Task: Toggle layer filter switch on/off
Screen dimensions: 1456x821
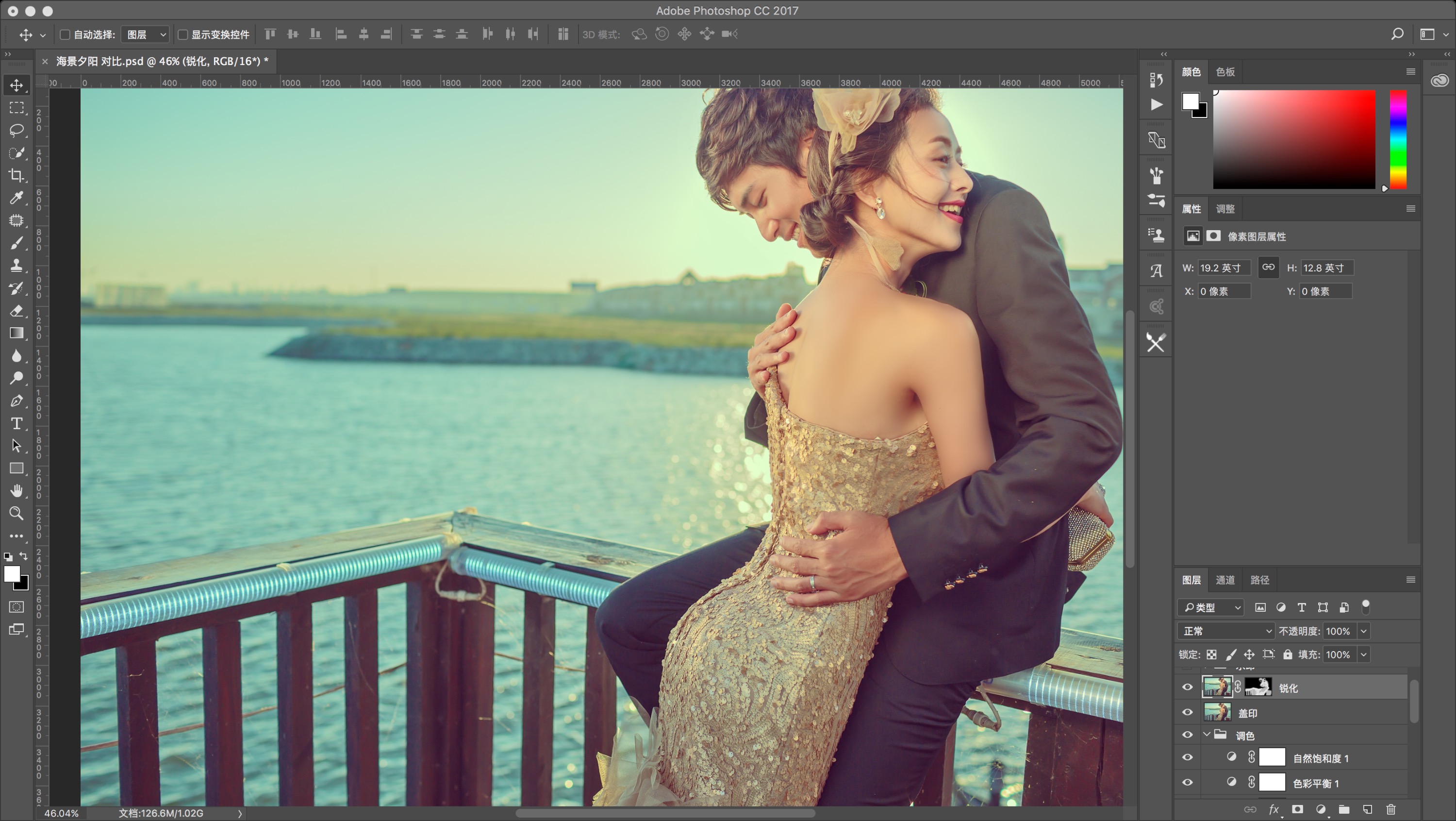Action: click(x=1366, y=607)
